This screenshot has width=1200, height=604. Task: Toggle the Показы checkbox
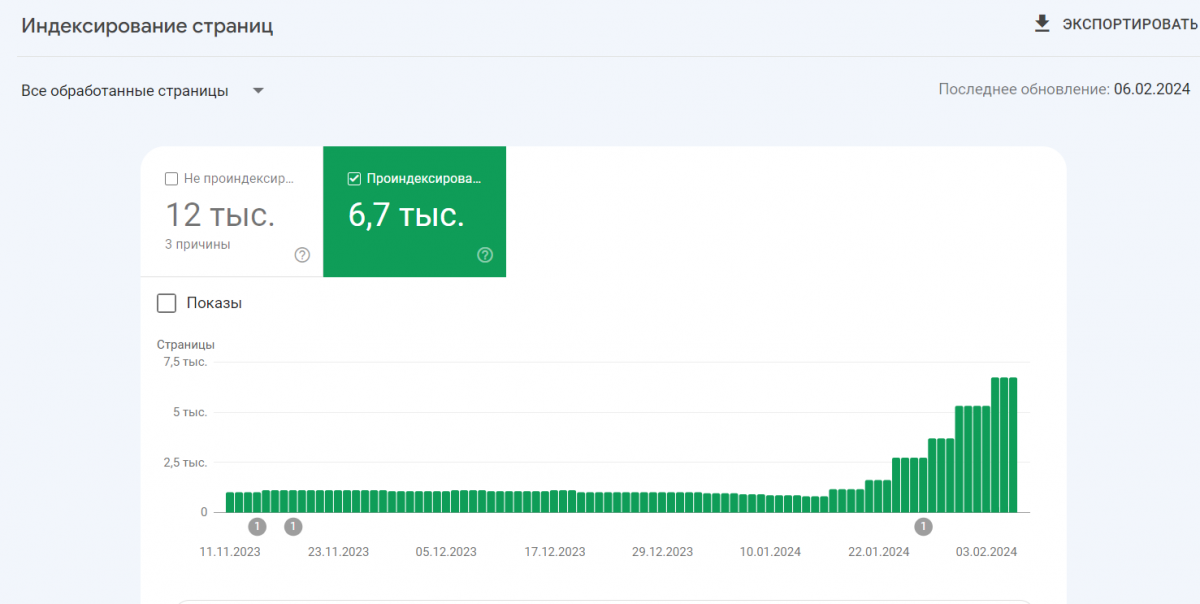167,303
